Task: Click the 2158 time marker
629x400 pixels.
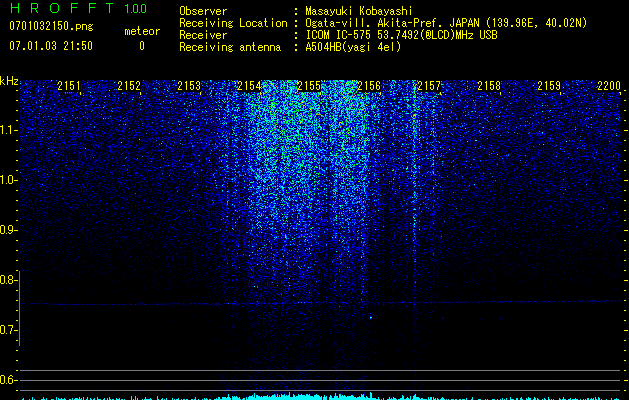Action: tap(489, 85)
